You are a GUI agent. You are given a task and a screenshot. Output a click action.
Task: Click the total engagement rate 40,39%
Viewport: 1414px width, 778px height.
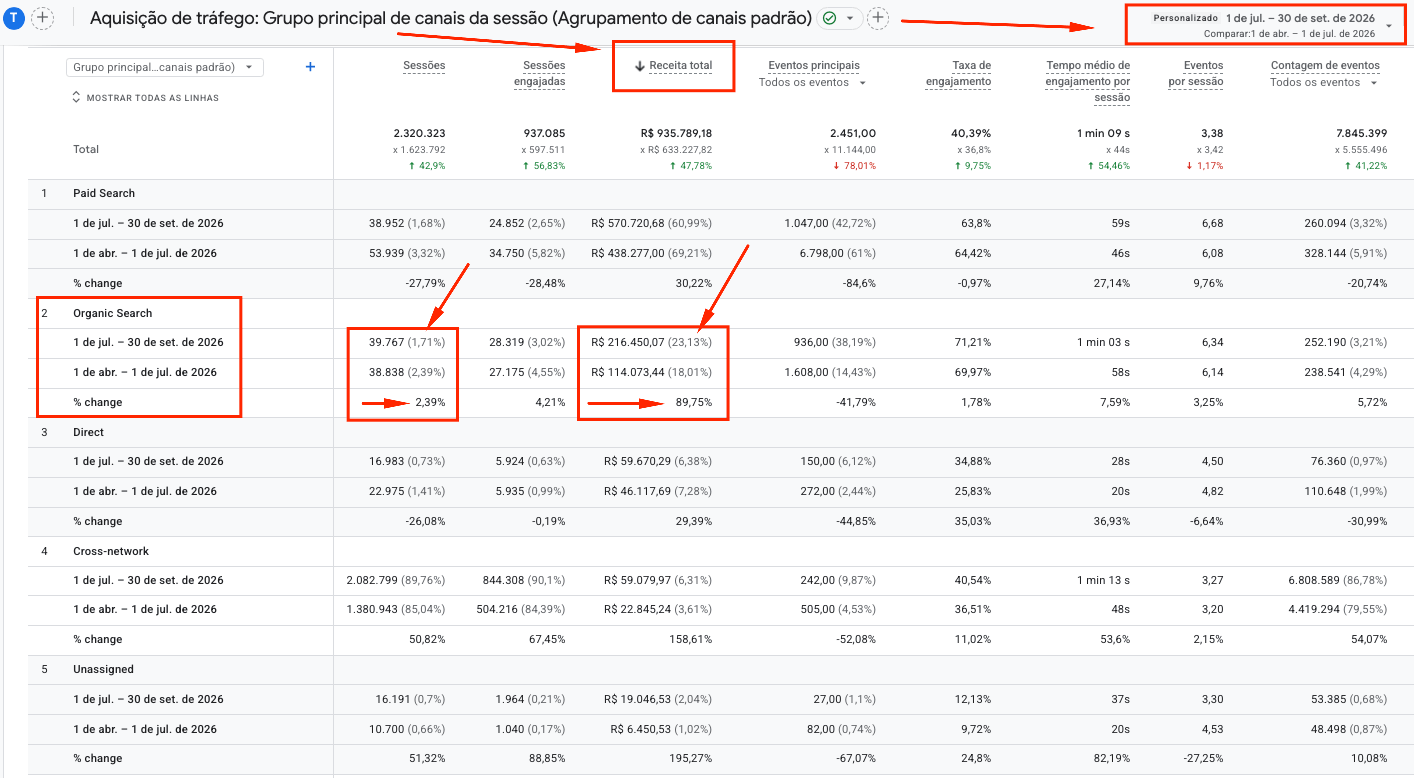pos(973,133)
